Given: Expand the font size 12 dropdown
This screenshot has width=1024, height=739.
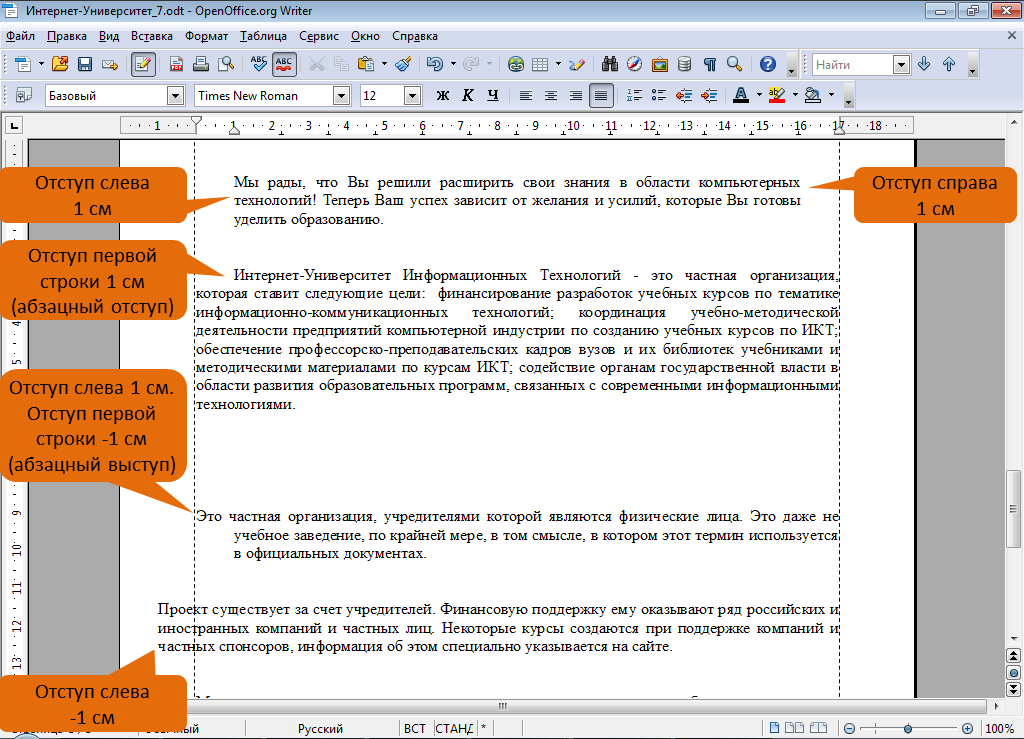Looking at the screenshot, I should coord(412,96).
